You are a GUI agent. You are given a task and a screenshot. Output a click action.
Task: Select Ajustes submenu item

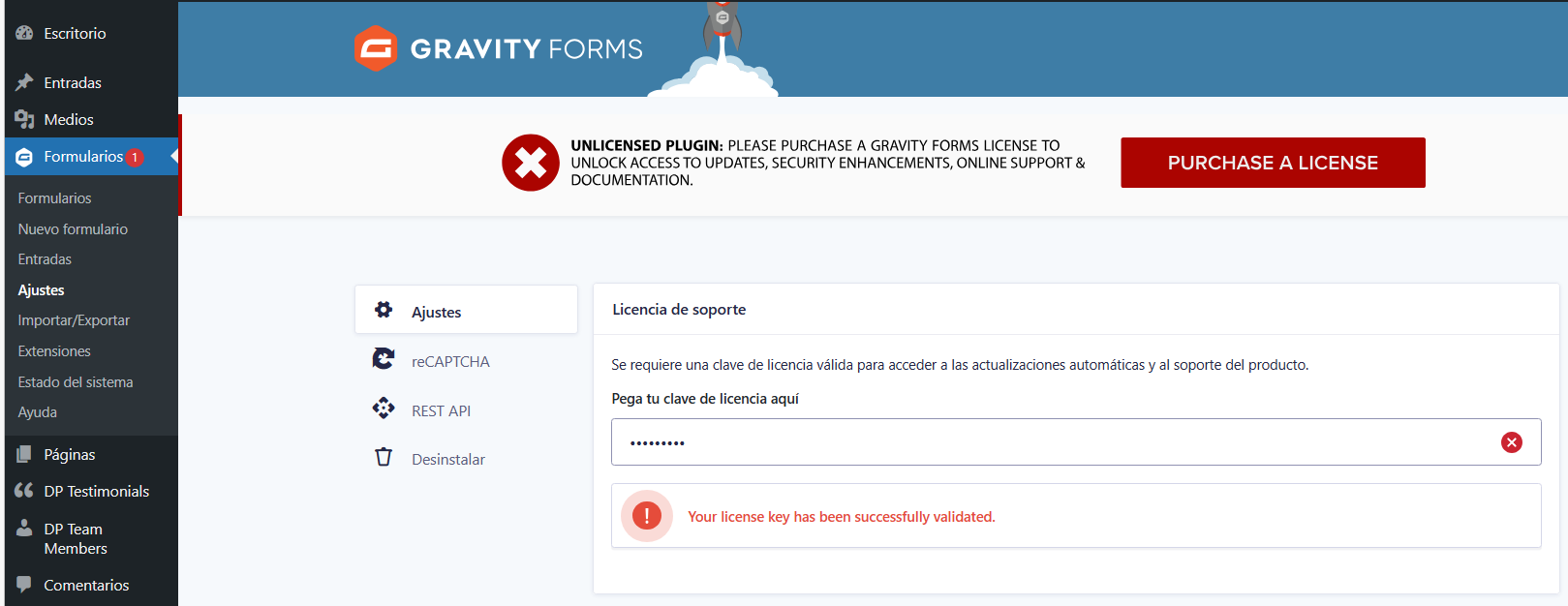(41, 289)
